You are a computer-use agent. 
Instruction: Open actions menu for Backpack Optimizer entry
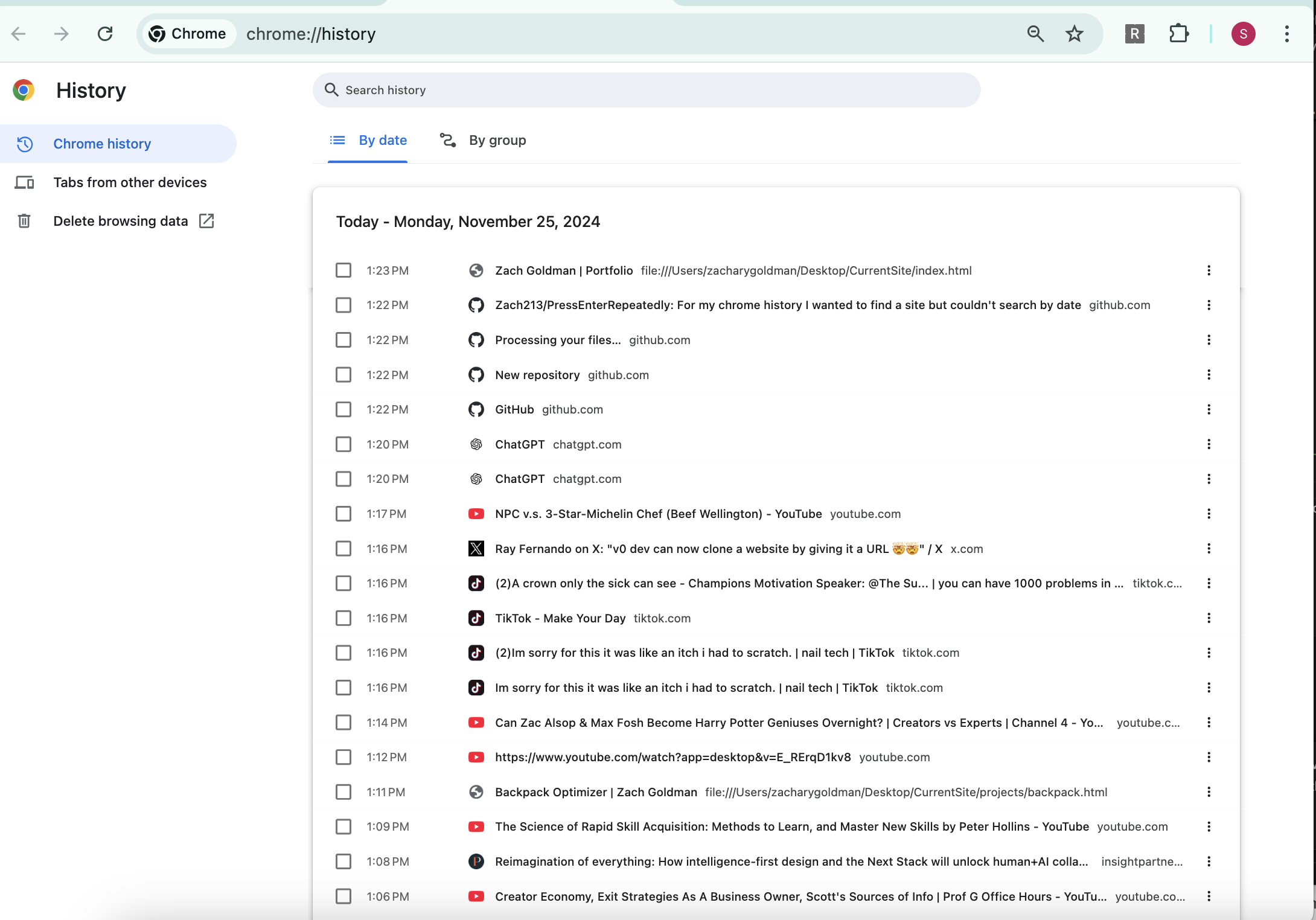pyautogui.click(x=1209, y=792)
